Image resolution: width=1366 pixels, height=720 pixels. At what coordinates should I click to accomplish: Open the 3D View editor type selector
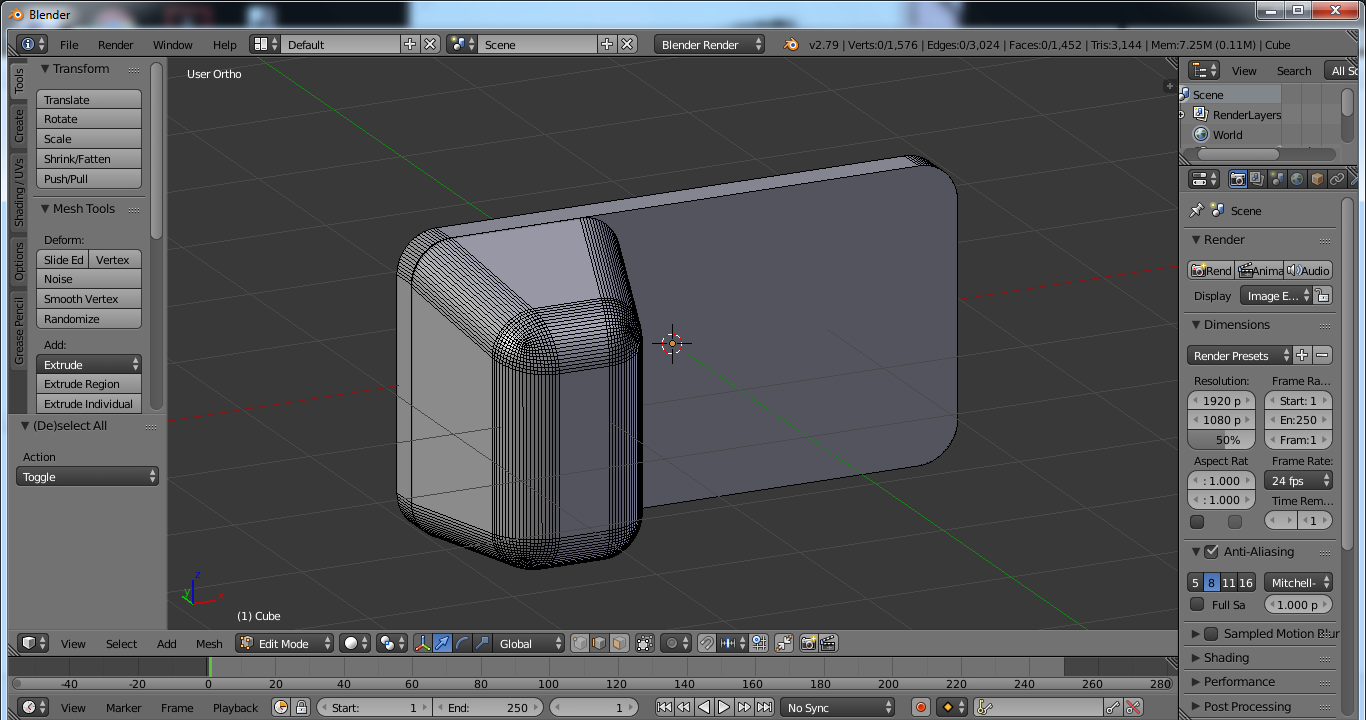point(34,643)
